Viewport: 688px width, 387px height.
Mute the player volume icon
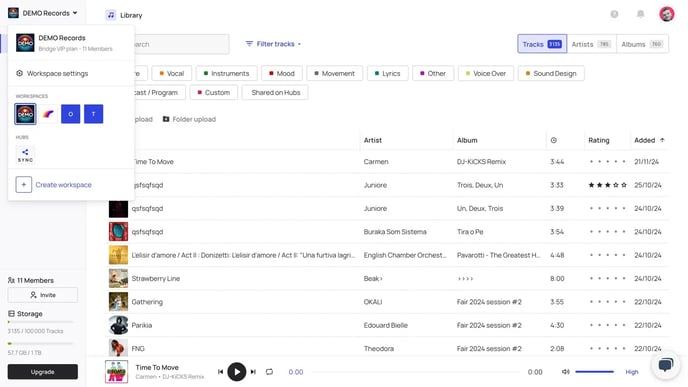click(566, 372)
